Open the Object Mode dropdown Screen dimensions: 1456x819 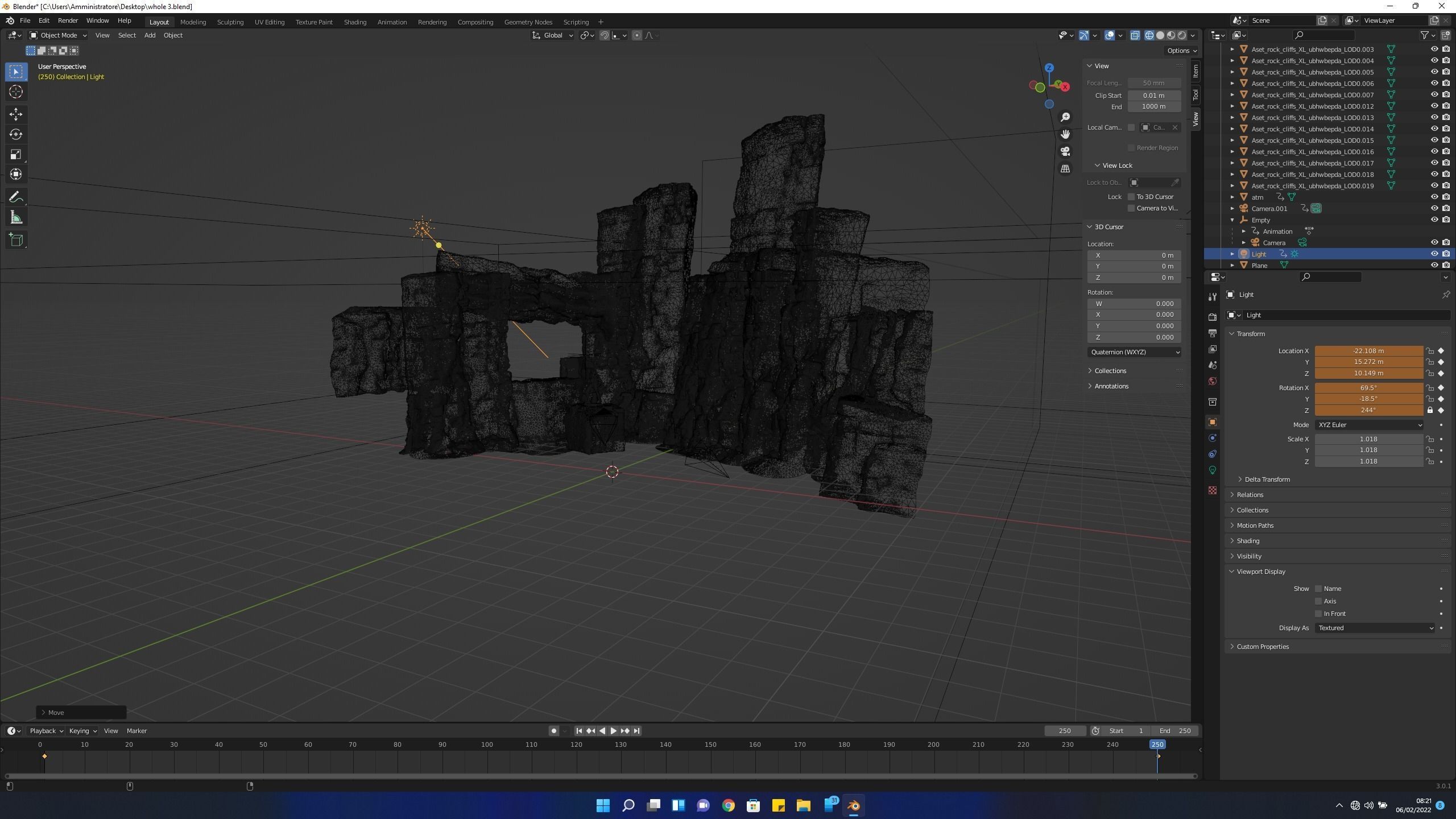[x=58, y=35]
